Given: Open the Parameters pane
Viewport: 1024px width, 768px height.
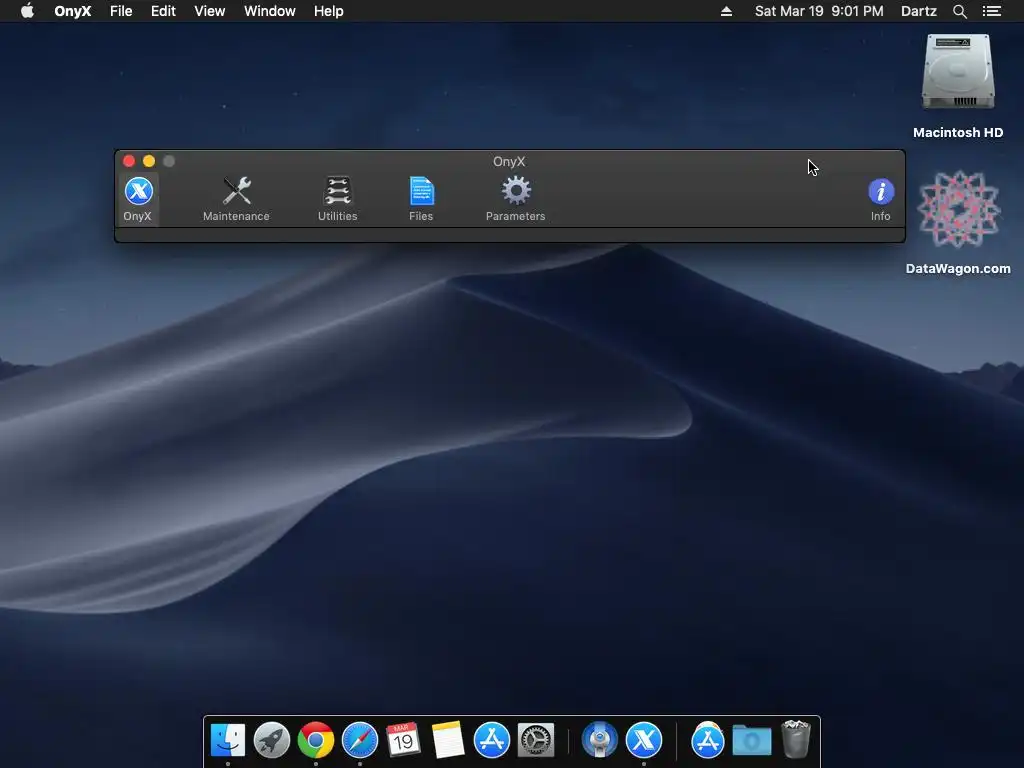Looking at the screenshot, I should pyautogui.click(x=515, y=199).
